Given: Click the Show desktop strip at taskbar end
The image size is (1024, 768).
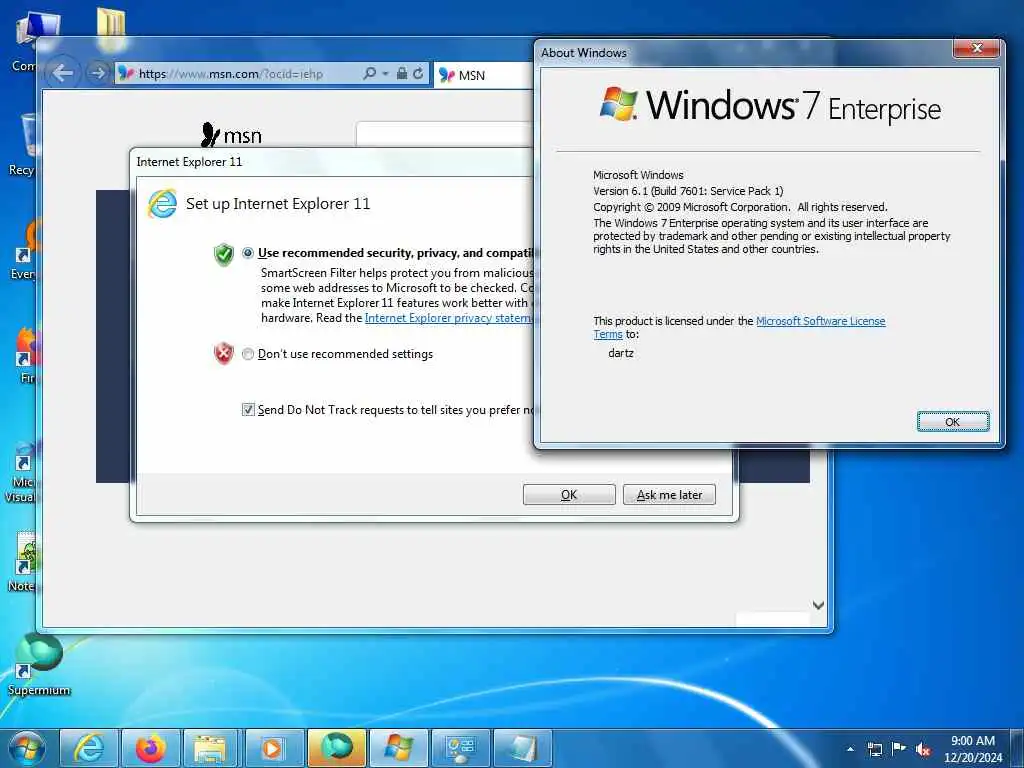Looking at the screenshot, I should [x=1019, y=748].
